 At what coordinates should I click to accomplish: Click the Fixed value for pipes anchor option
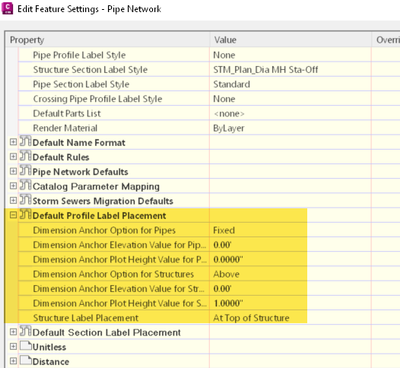[224, 230]
